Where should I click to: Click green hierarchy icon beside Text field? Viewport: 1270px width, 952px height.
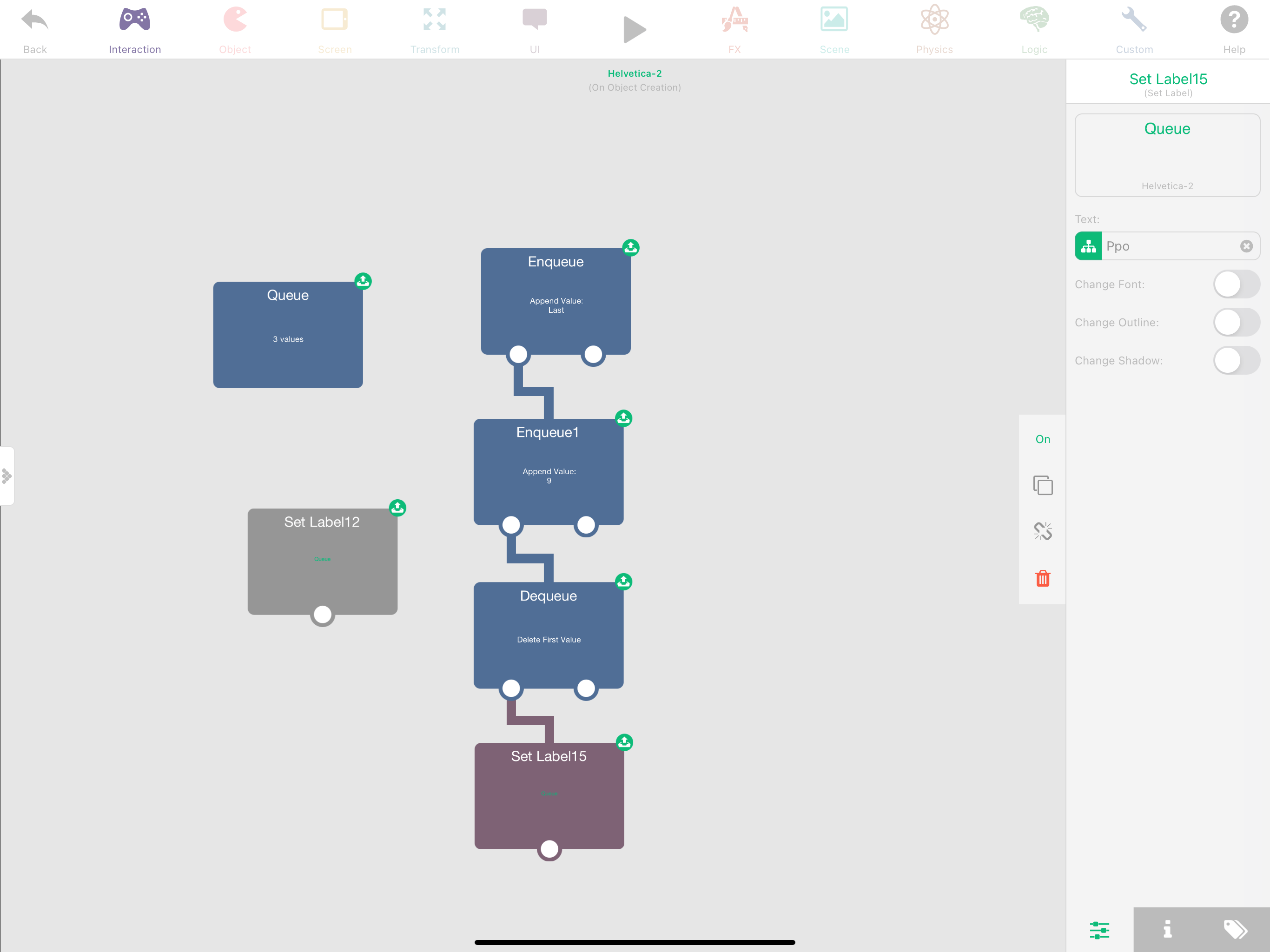[x=1088, y=246]
